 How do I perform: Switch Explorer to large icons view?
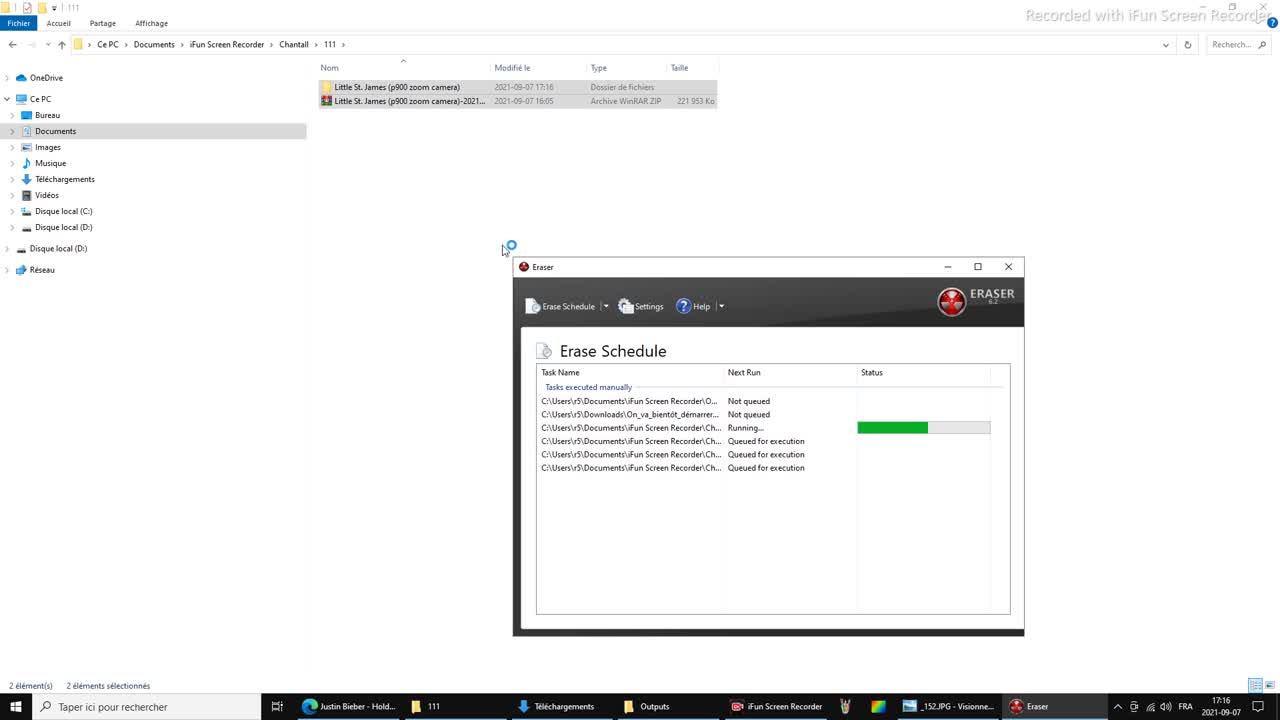coord(1269,686)
